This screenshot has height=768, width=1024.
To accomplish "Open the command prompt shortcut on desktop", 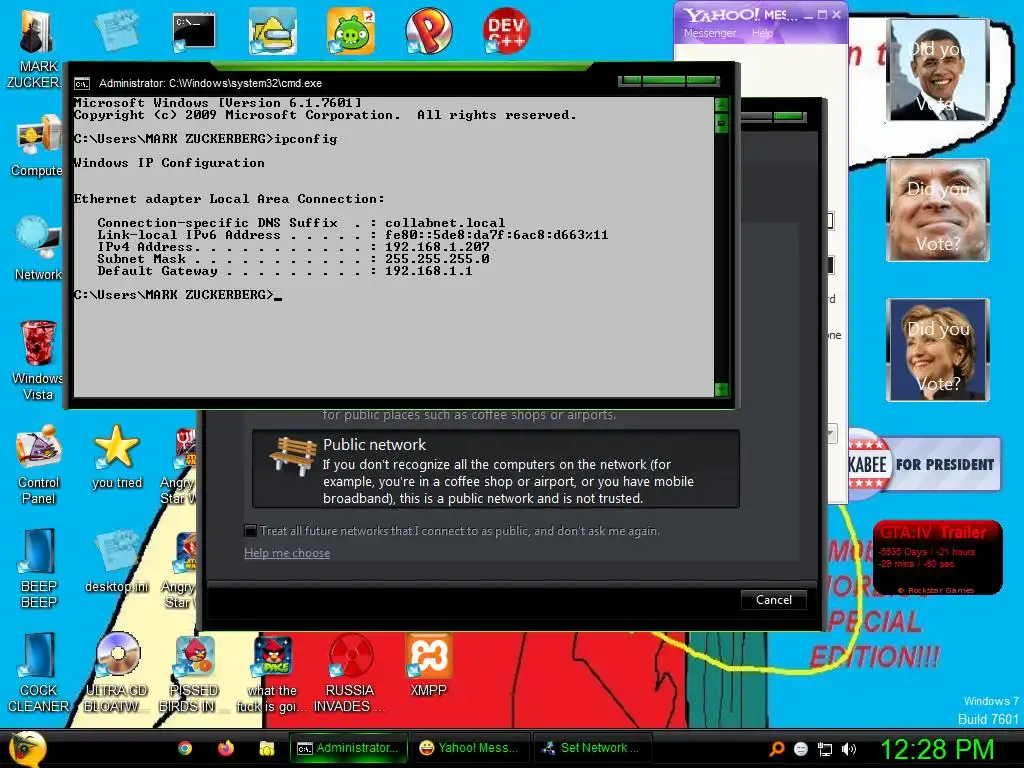I will click(x=194, y=31).
